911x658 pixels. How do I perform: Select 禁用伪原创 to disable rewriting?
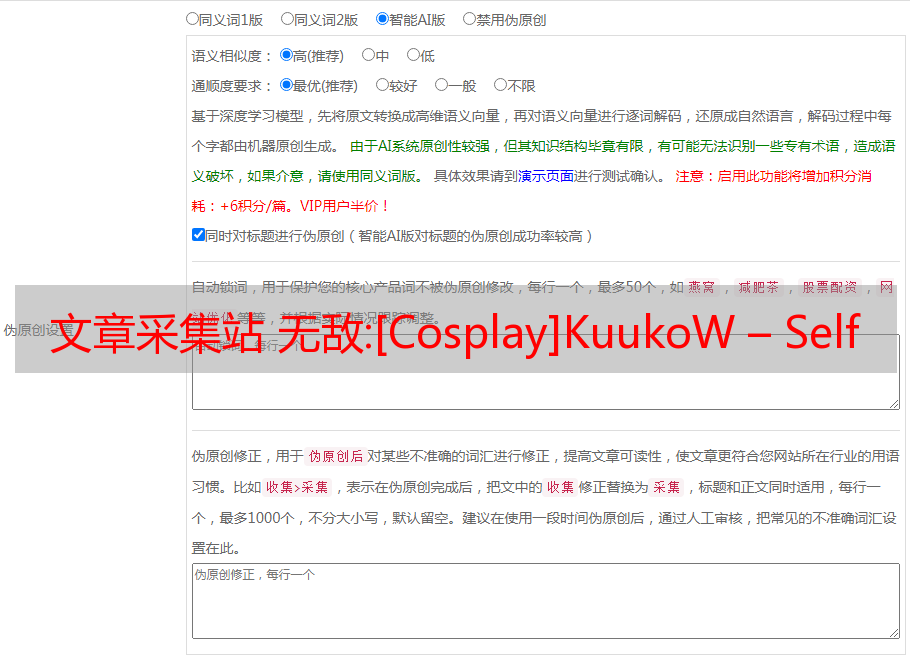469,19
